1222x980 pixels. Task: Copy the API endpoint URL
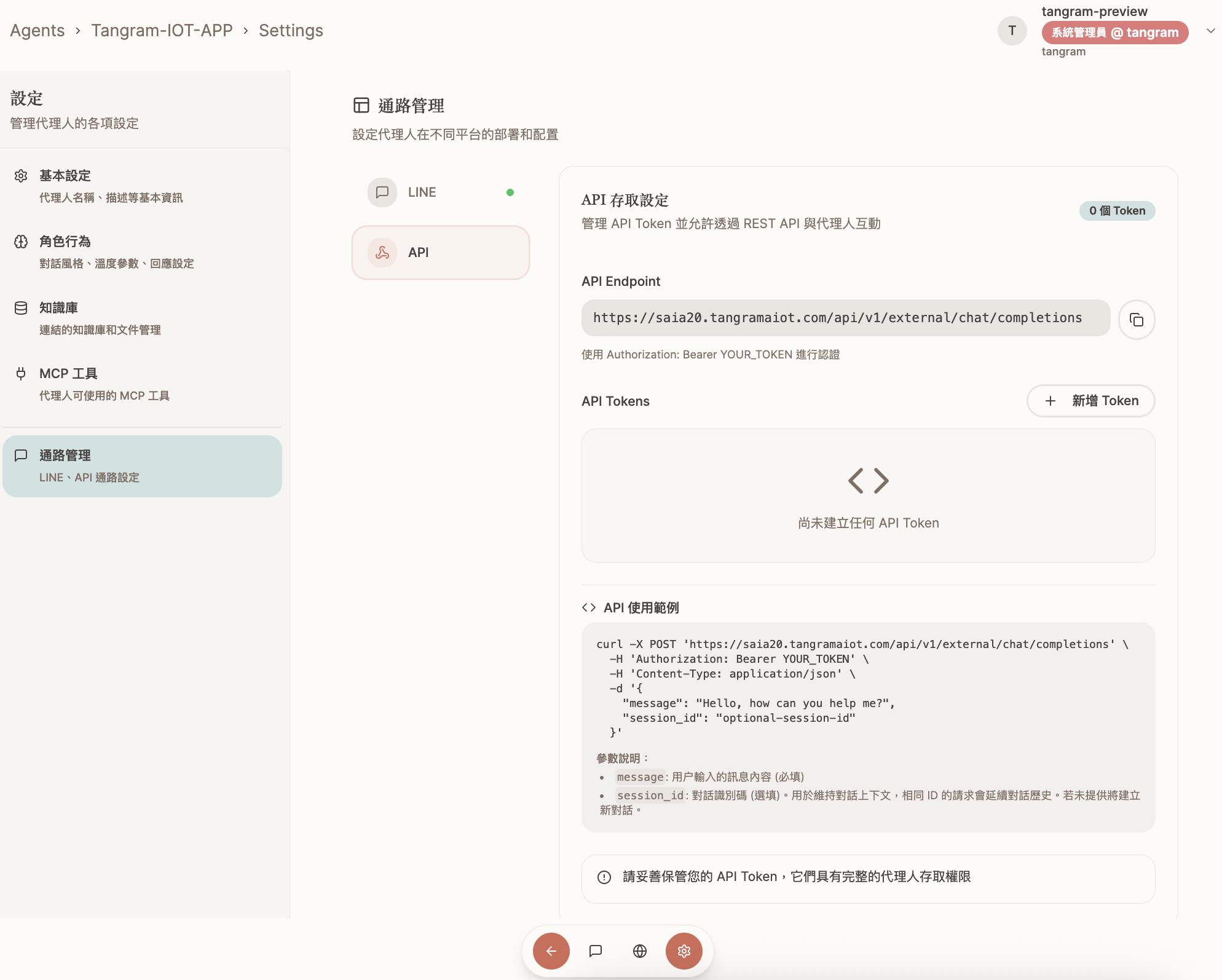tap(1136, 320)
